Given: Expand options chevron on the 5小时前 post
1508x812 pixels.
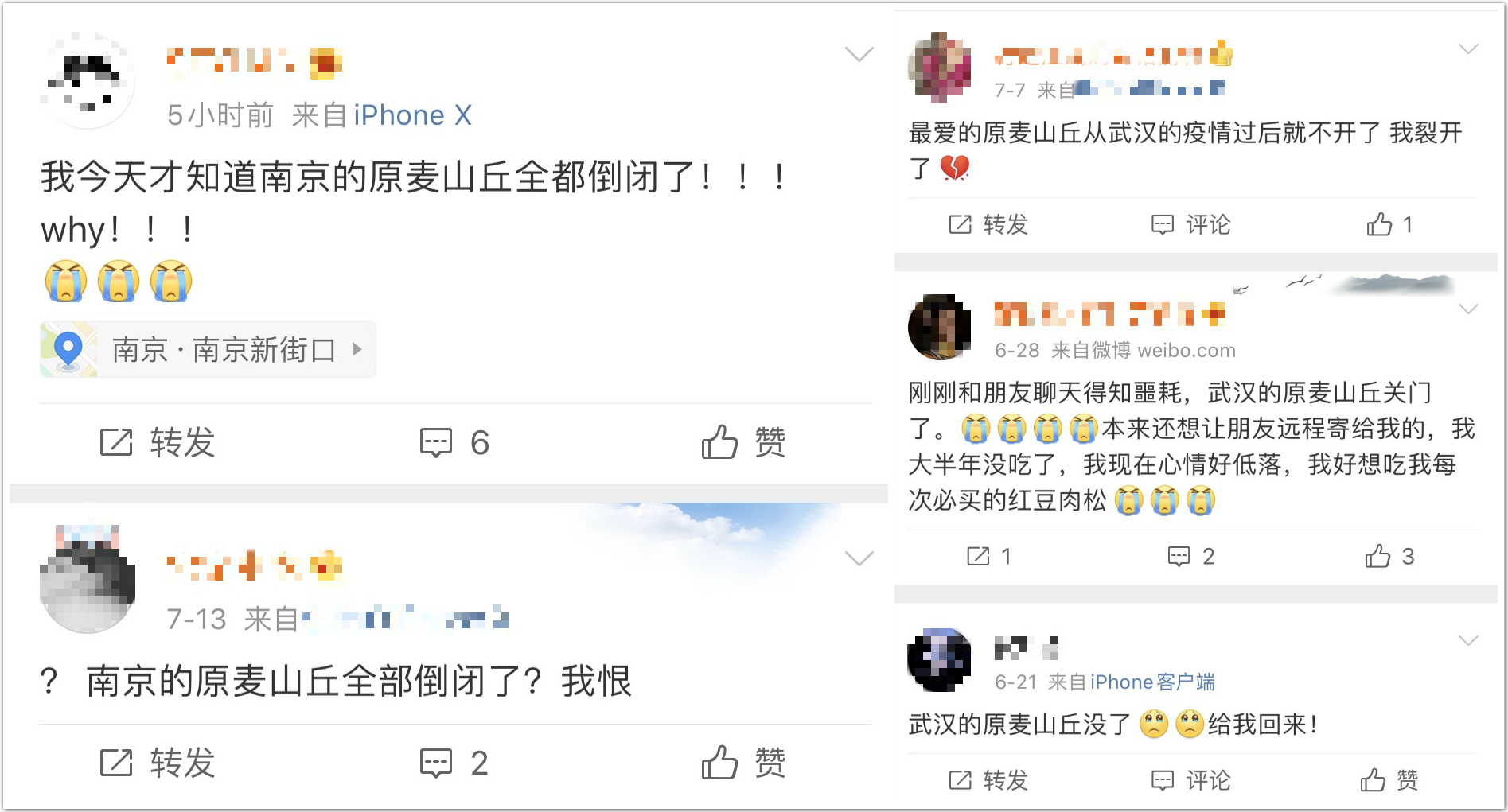Looking at the screenshot, I should pyautogui.click(x=859, y=54).
